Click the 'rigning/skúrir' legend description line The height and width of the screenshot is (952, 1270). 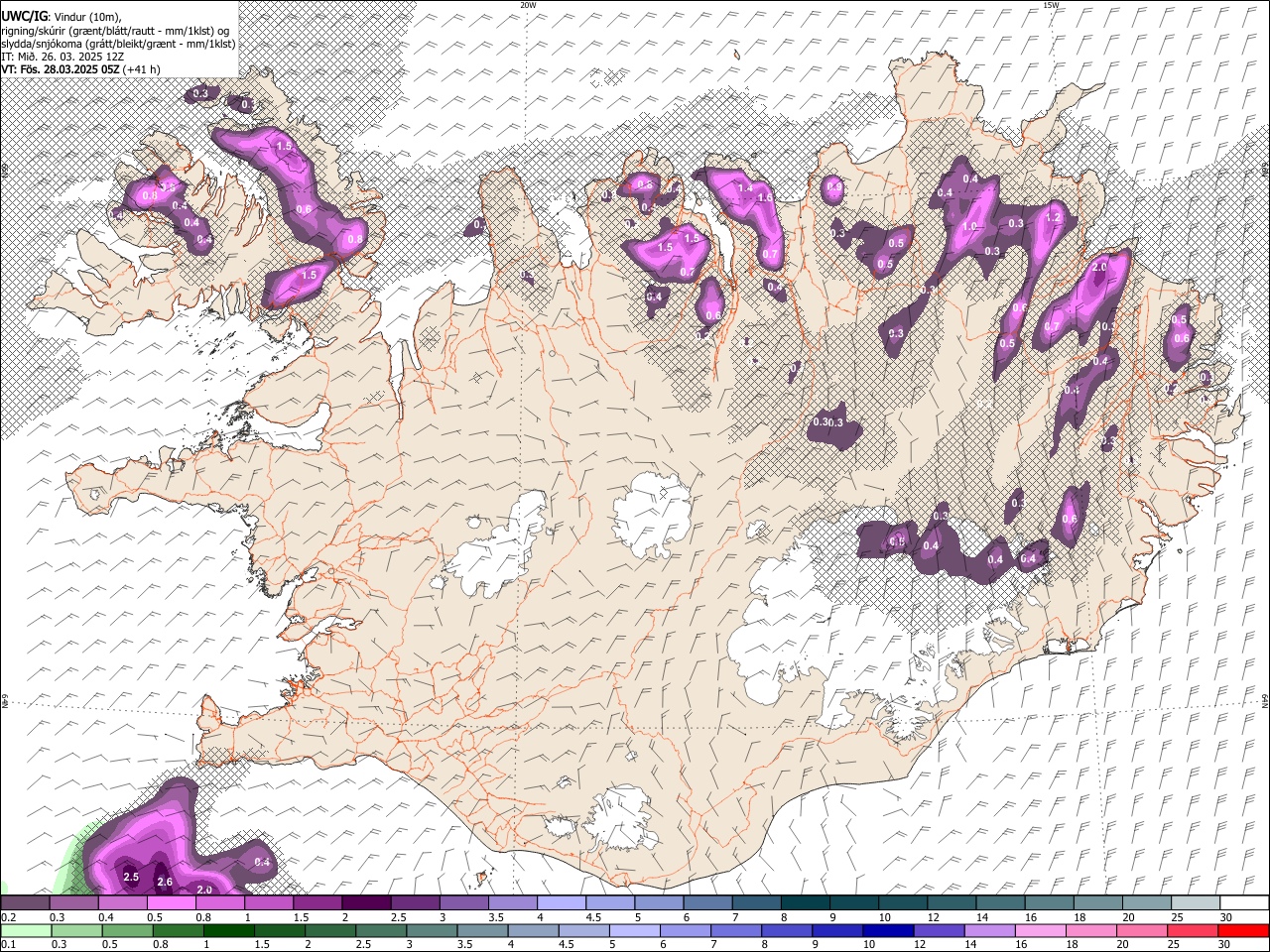pos(115,30)
